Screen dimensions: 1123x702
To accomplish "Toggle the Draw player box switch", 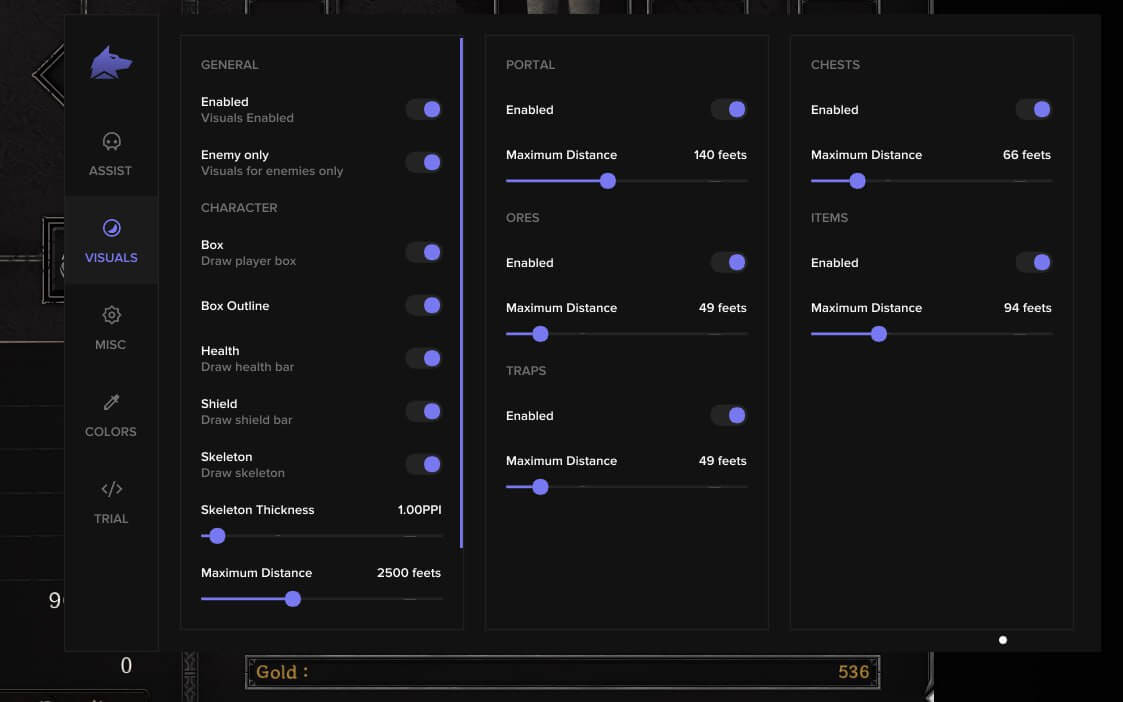I will click(x=424, y=252).
